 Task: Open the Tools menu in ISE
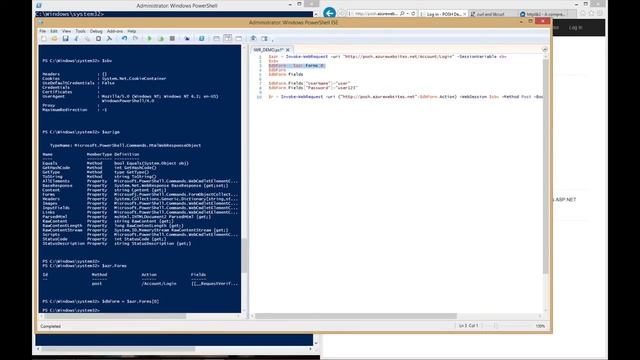[x=80, y=31]
